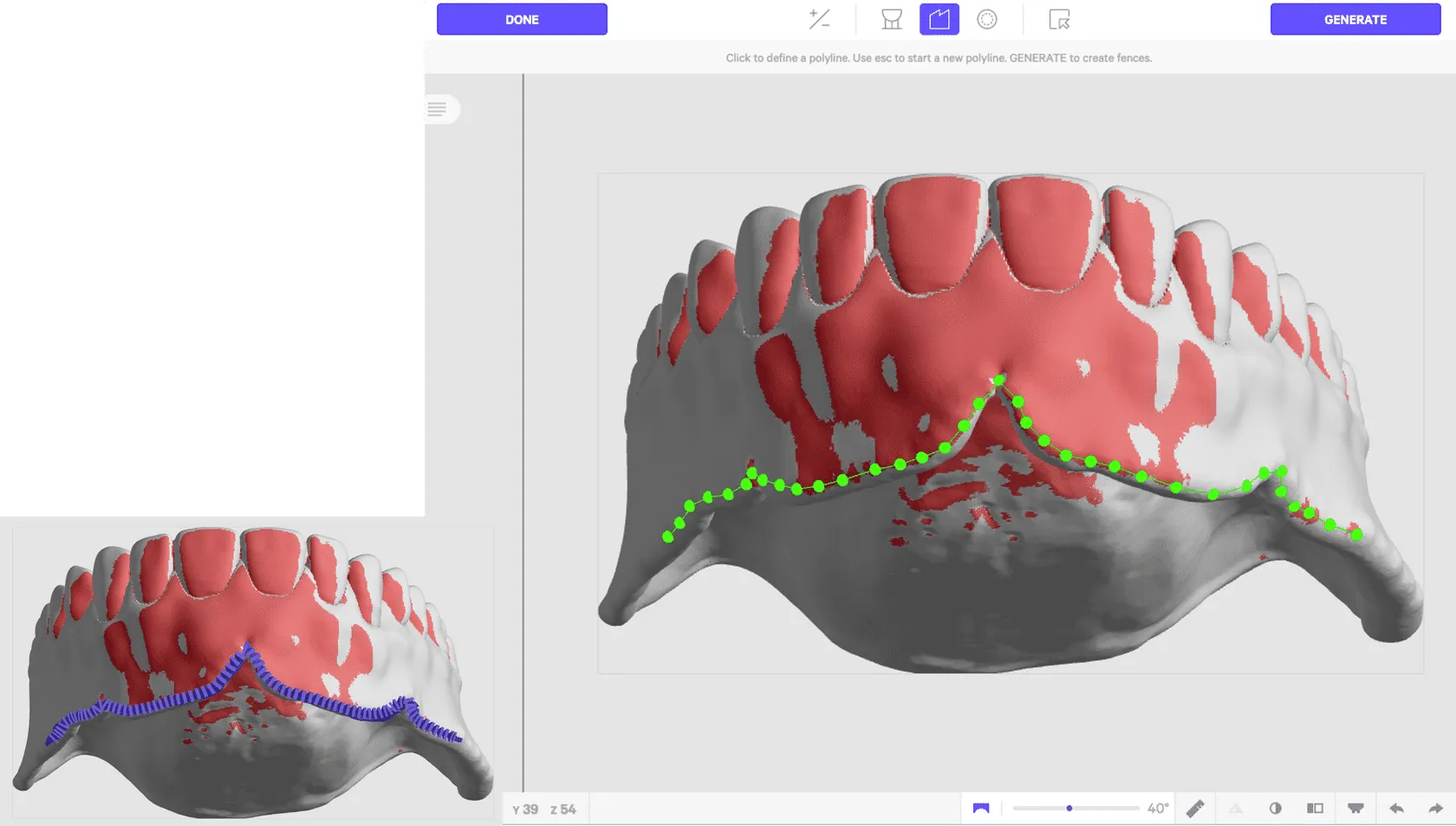
Task: Toggle the half-circle contrast view icon
Action: [1276, 808]
